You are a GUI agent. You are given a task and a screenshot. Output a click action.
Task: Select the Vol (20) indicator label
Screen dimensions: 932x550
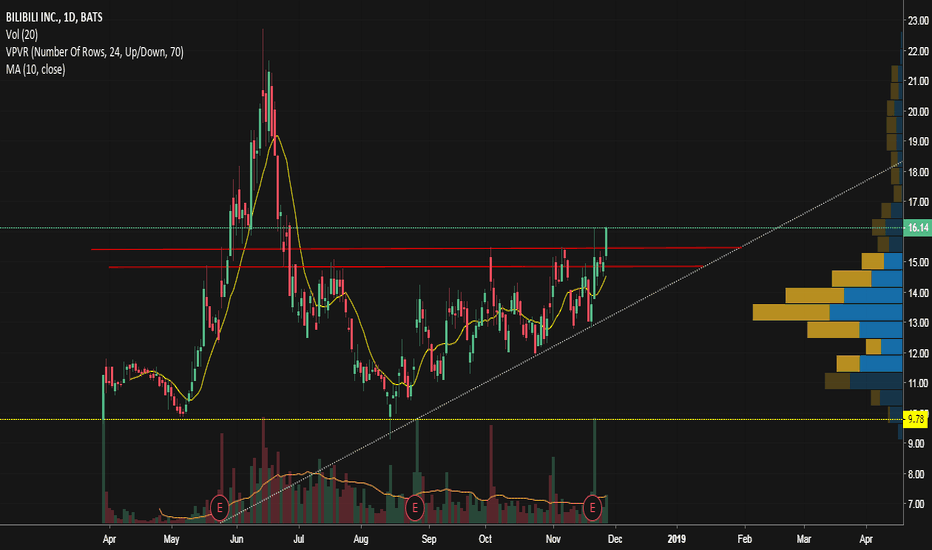point(22,35)
